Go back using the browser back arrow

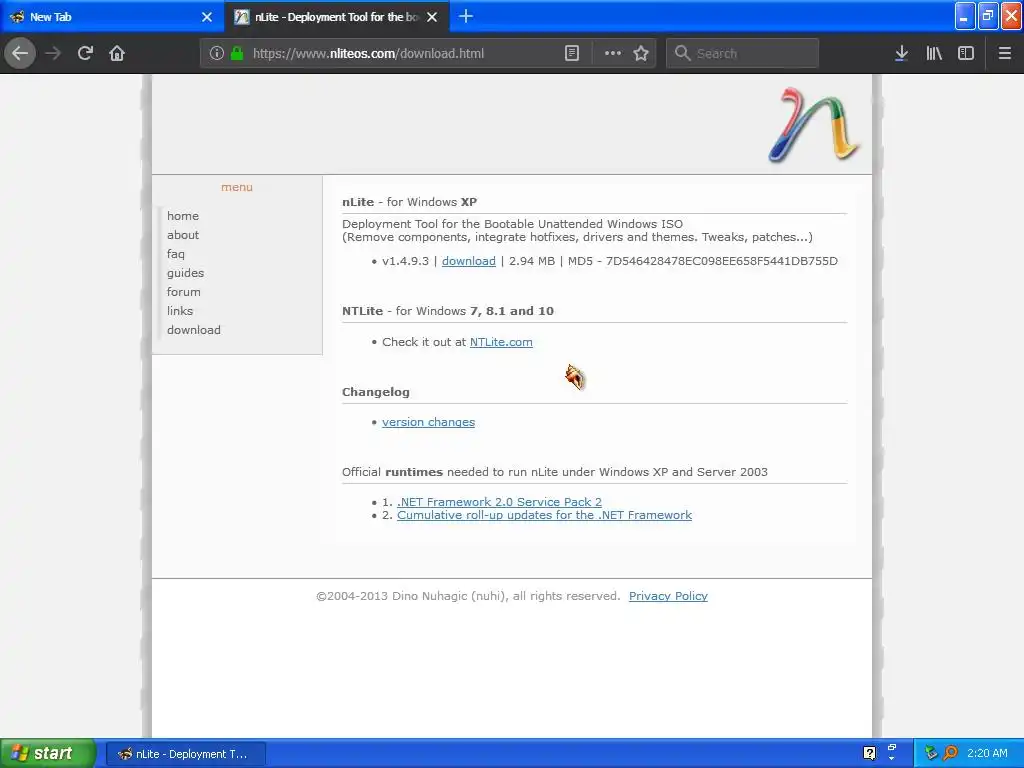(20, 53)
